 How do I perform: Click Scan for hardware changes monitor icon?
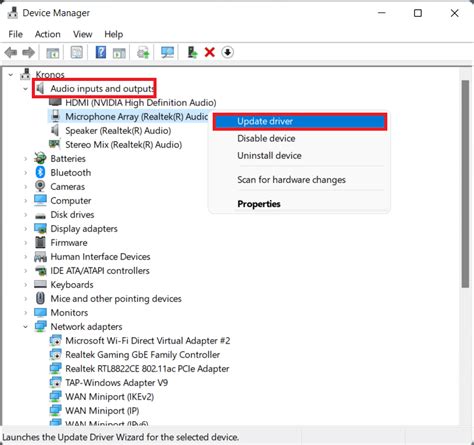pyautogui.click(x=167, y=52)
